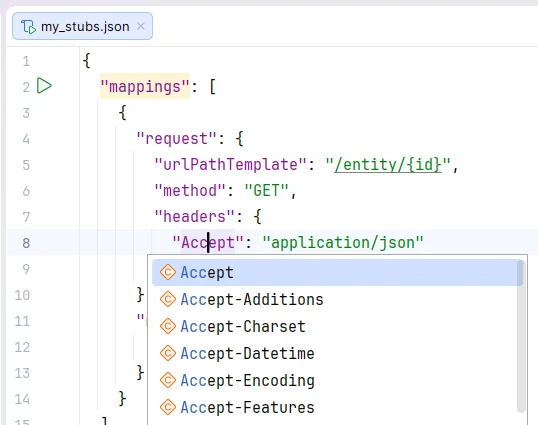Close the my_stubs.json tab
Screen dimensions: 538x425
[x=141, y=26]
